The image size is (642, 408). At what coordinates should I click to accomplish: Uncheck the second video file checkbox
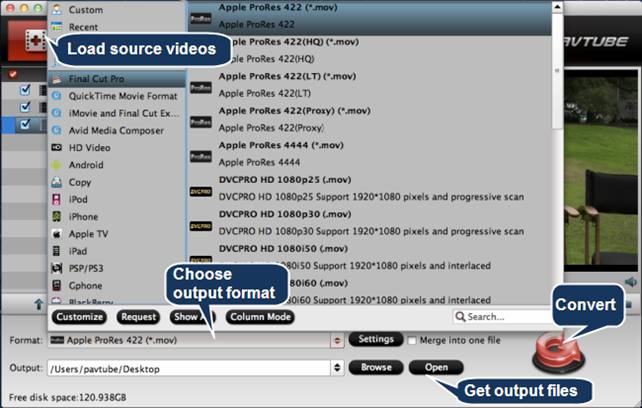(25, 107)
